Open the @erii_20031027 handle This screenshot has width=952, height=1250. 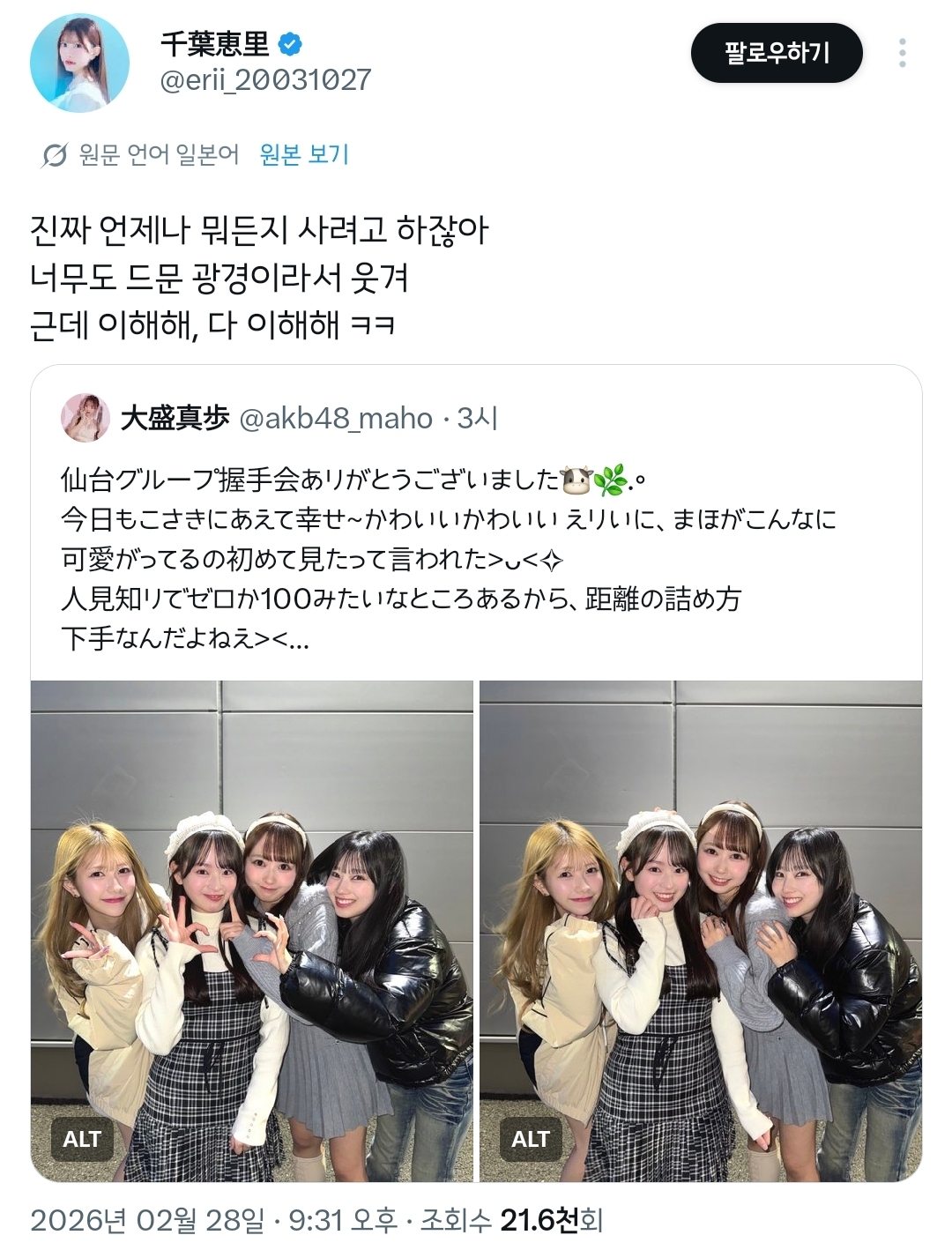pyautogui.click(x=265, y=80)
